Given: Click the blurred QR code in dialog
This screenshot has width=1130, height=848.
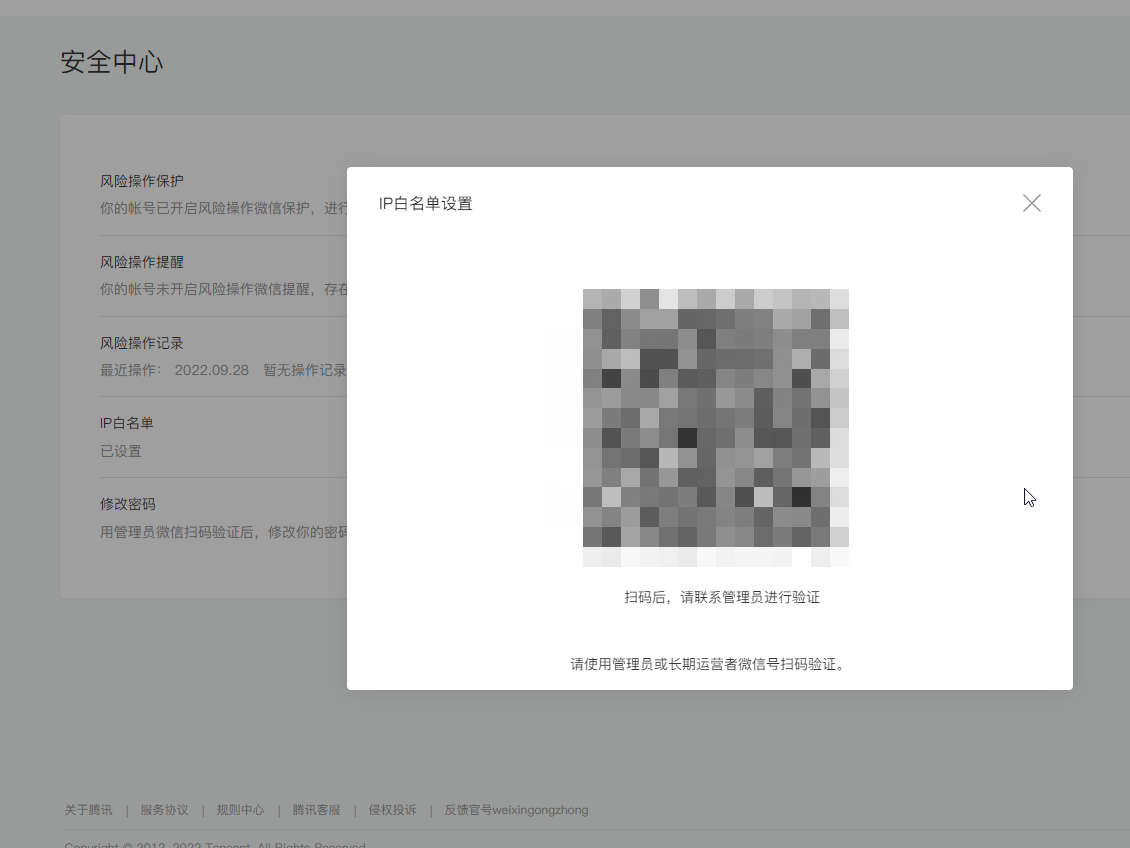Looking at the screenshot, I should coord(716,427).
